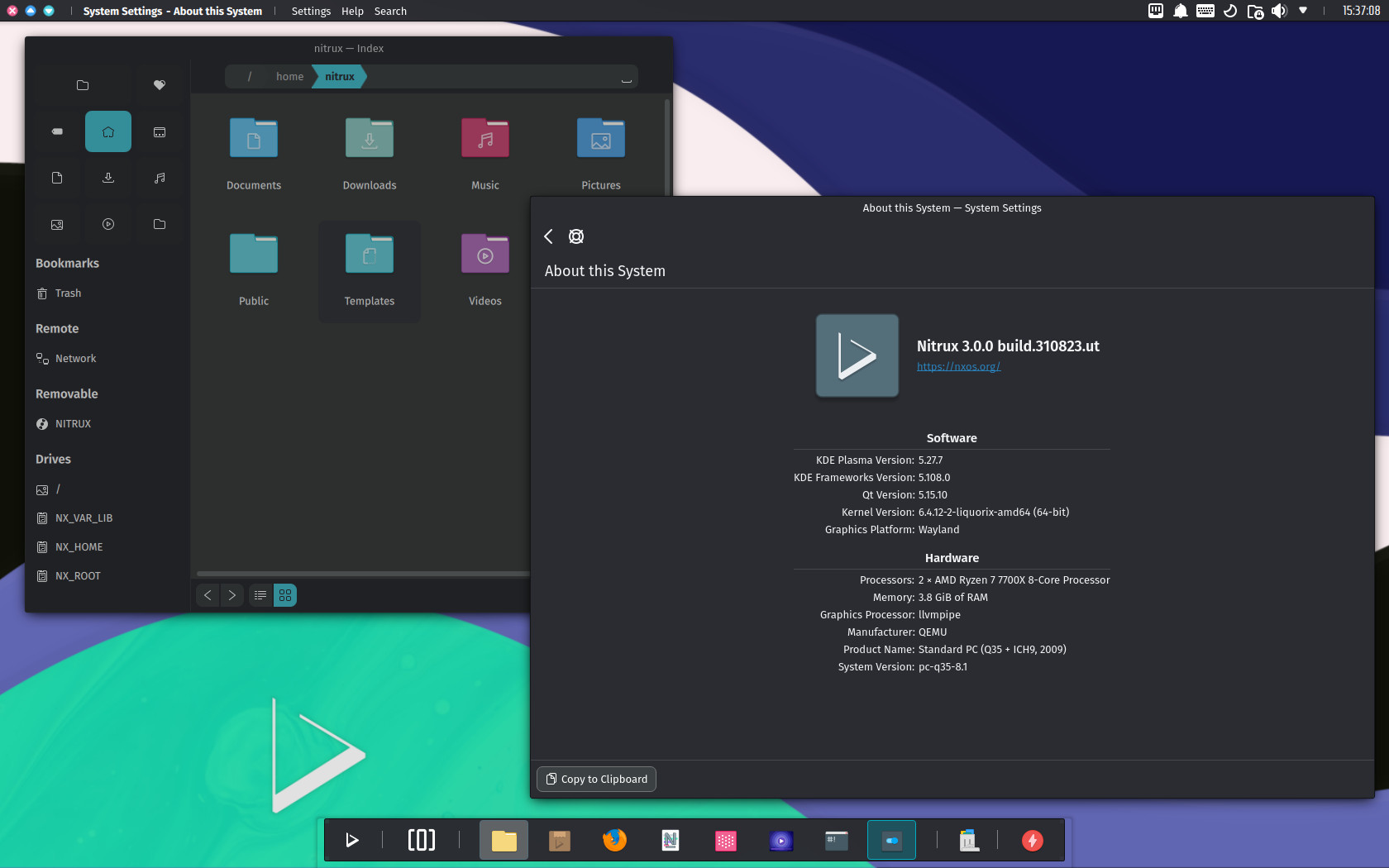Screen dimensions: 1389x868
Task: Open the file manager folder icon in dock
Action: [504, 841]
